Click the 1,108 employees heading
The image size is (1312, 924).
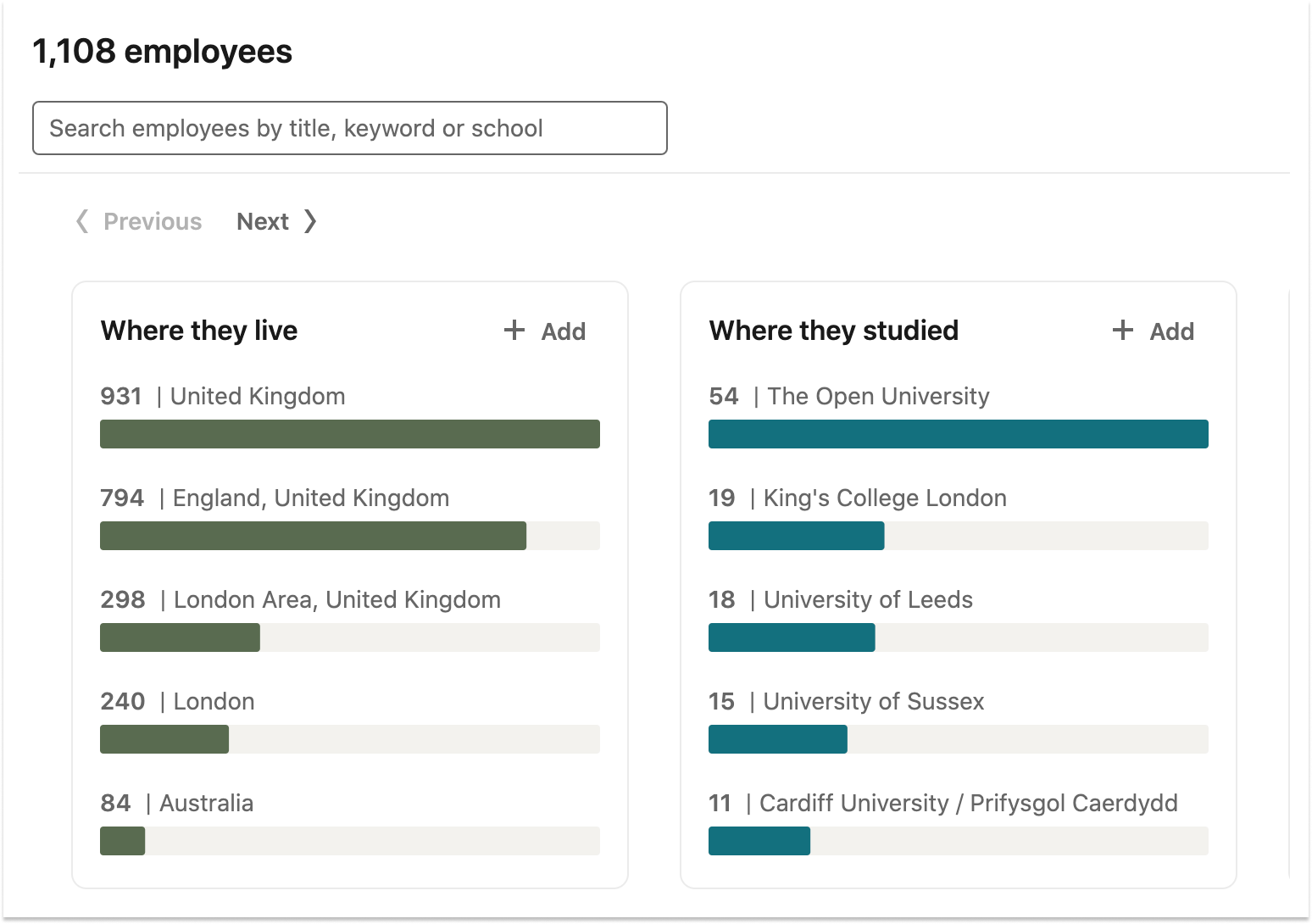point(162,51)
